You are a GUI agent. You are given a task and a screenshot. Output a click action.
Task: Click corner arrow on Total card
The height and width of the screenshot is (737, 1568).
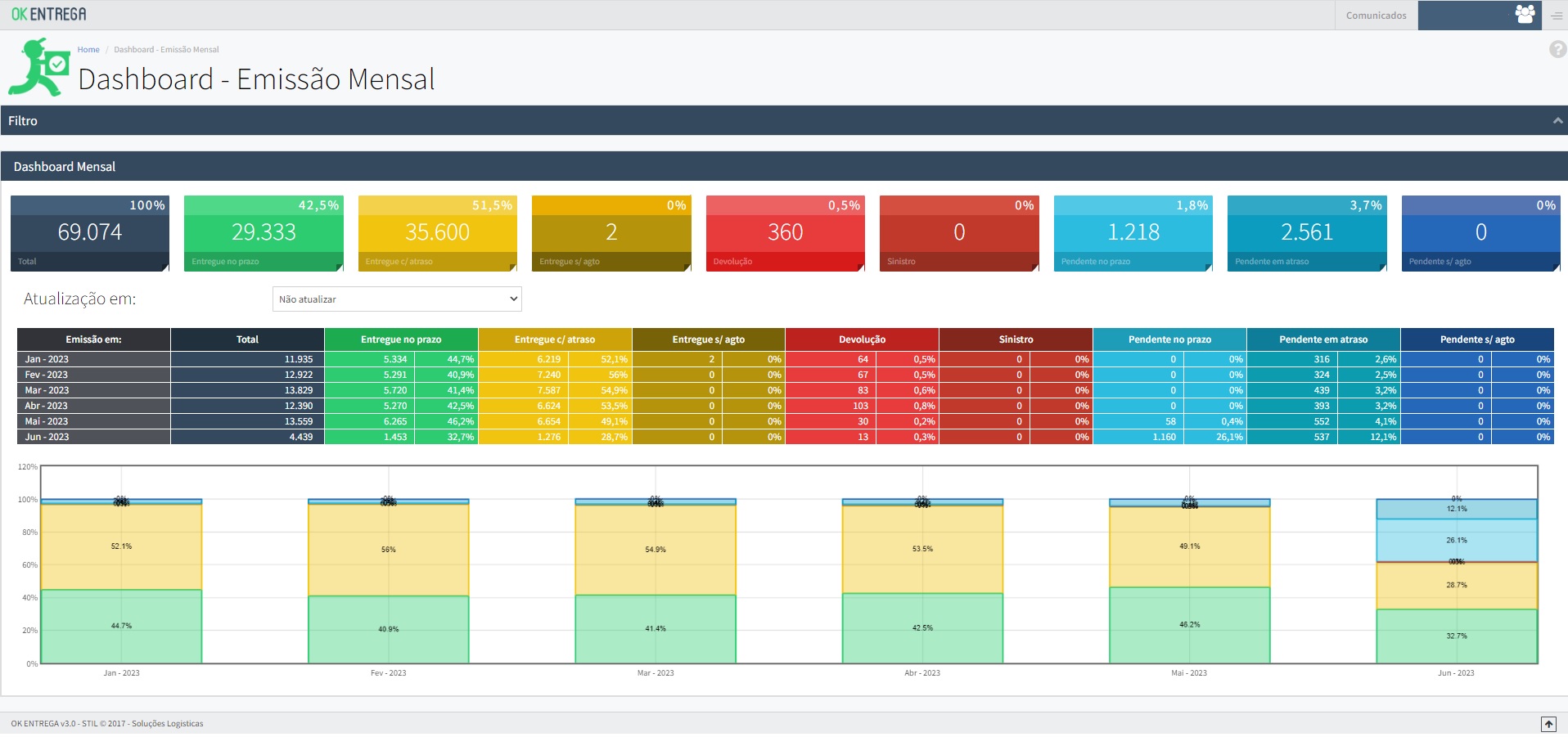pos(164,267)
